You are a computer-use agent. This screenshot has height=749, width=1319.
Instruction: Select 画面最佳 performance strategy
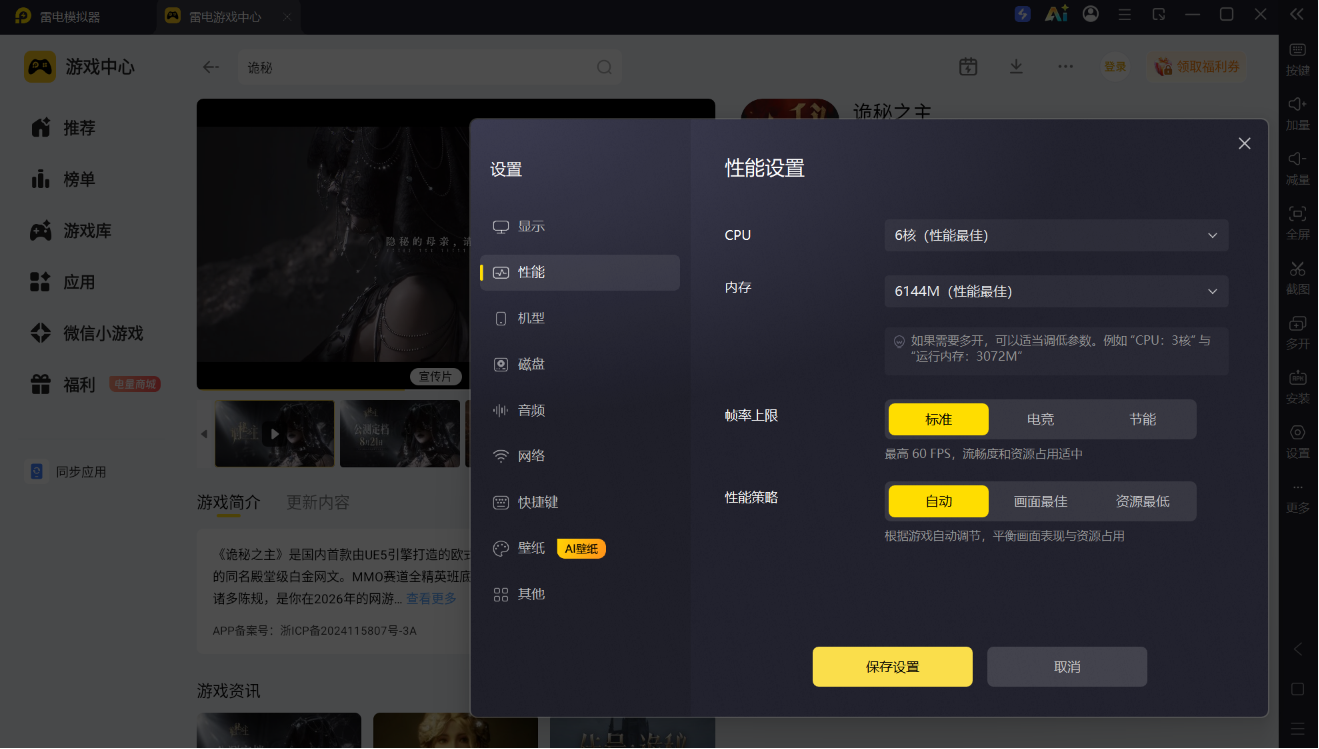click(1040, 502)
